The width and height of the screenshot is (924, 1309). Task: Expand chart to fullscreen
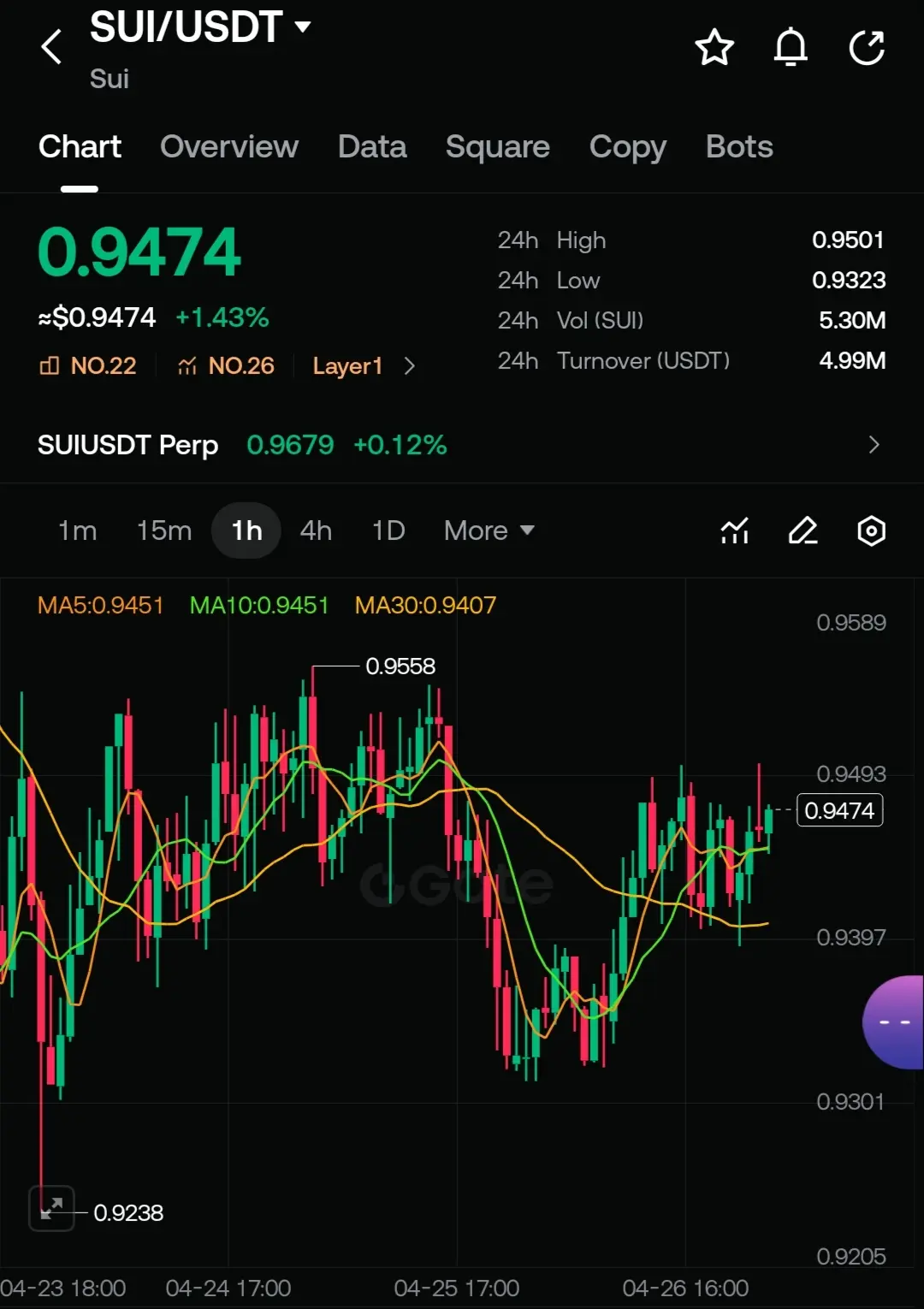click(x=51, y=1208)
